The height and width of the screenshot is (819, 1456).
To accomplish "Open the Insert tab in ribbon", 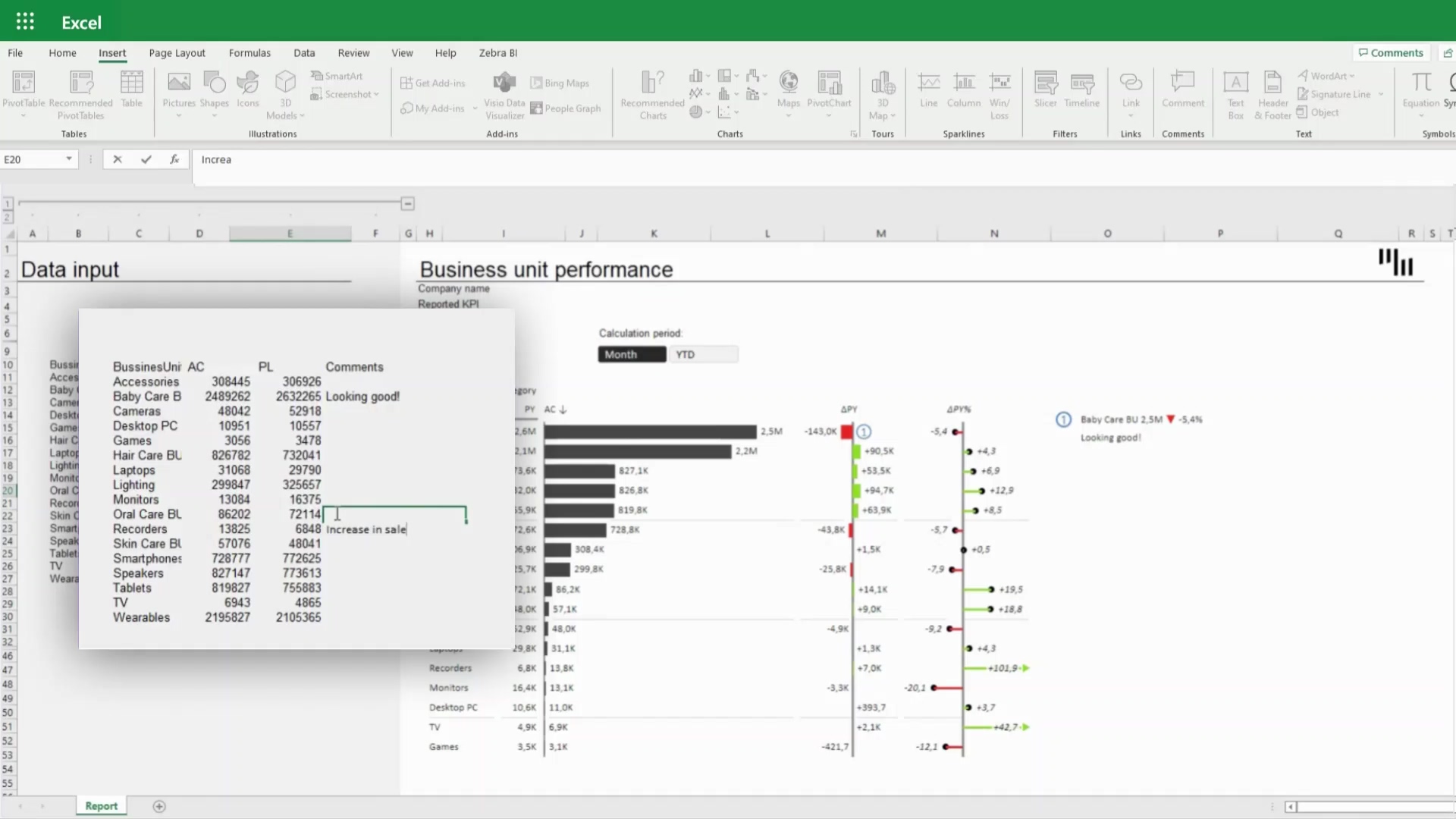I will tap(112, 53).
